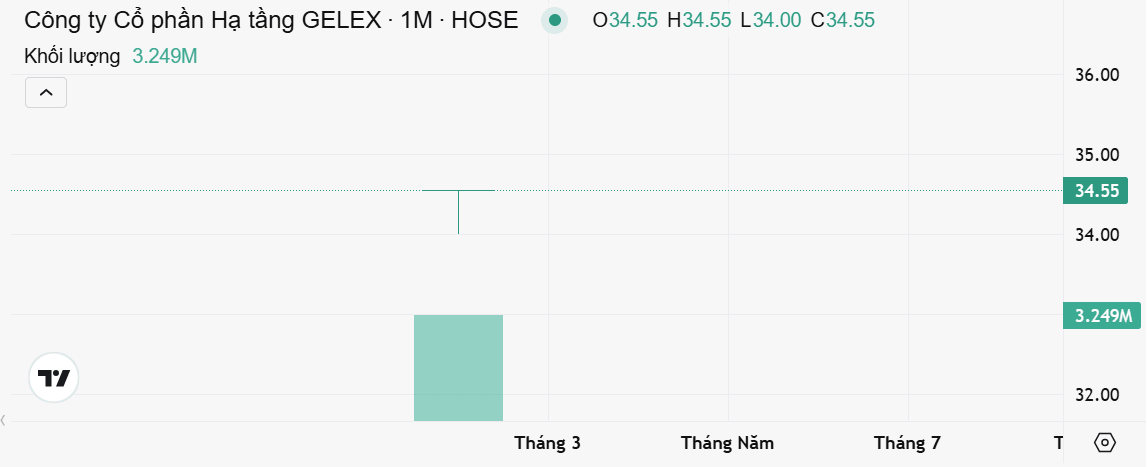The width and height of the screenshot is (1148, 467).
Task: Click the candlestick wick on chart
Action: [x=458, y=212]
